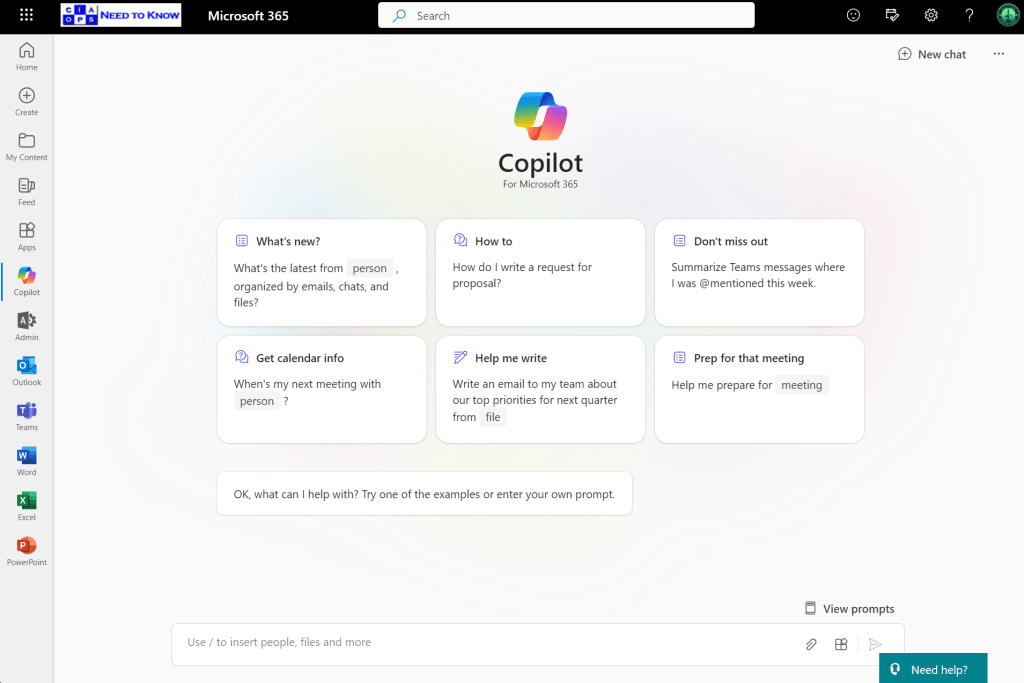This screenshot has width=1024, height=683.
Task: Click the send arrow in prompt box
Action: click(875, 644)
